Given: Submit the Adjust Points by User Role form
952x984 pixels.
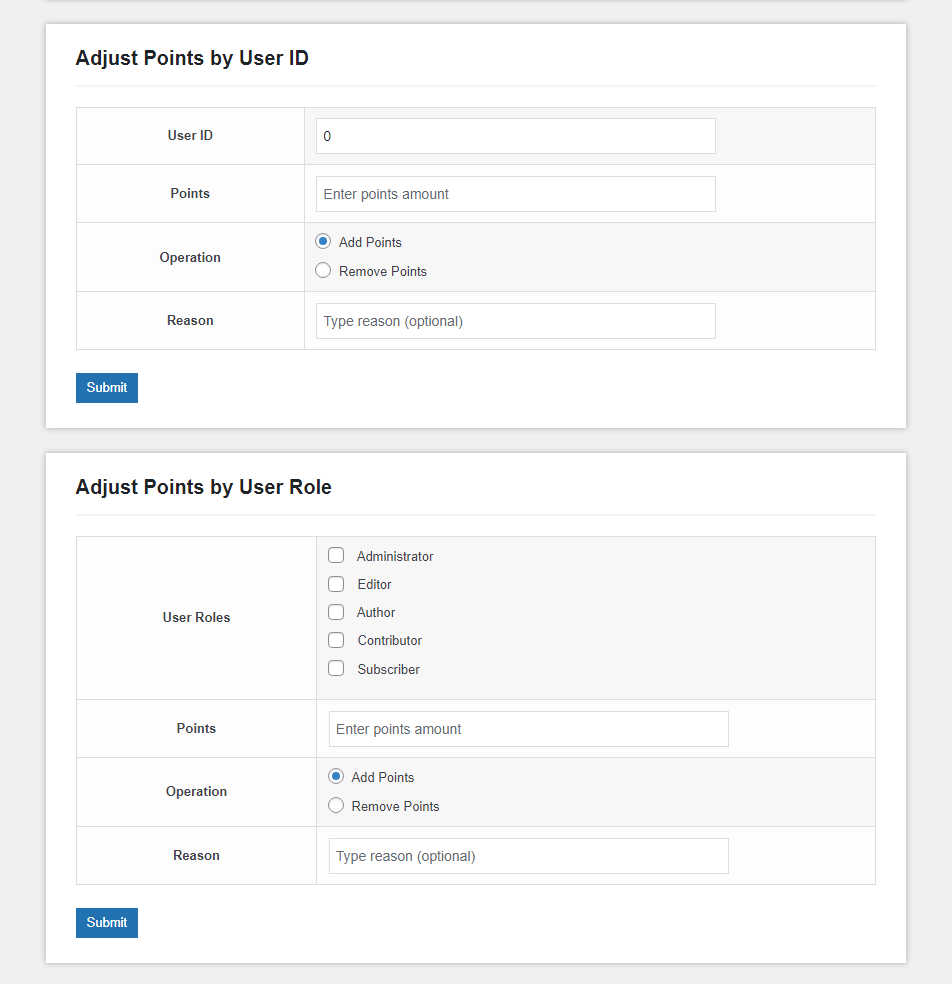Looking at the screenshot, I should point(107,923).
